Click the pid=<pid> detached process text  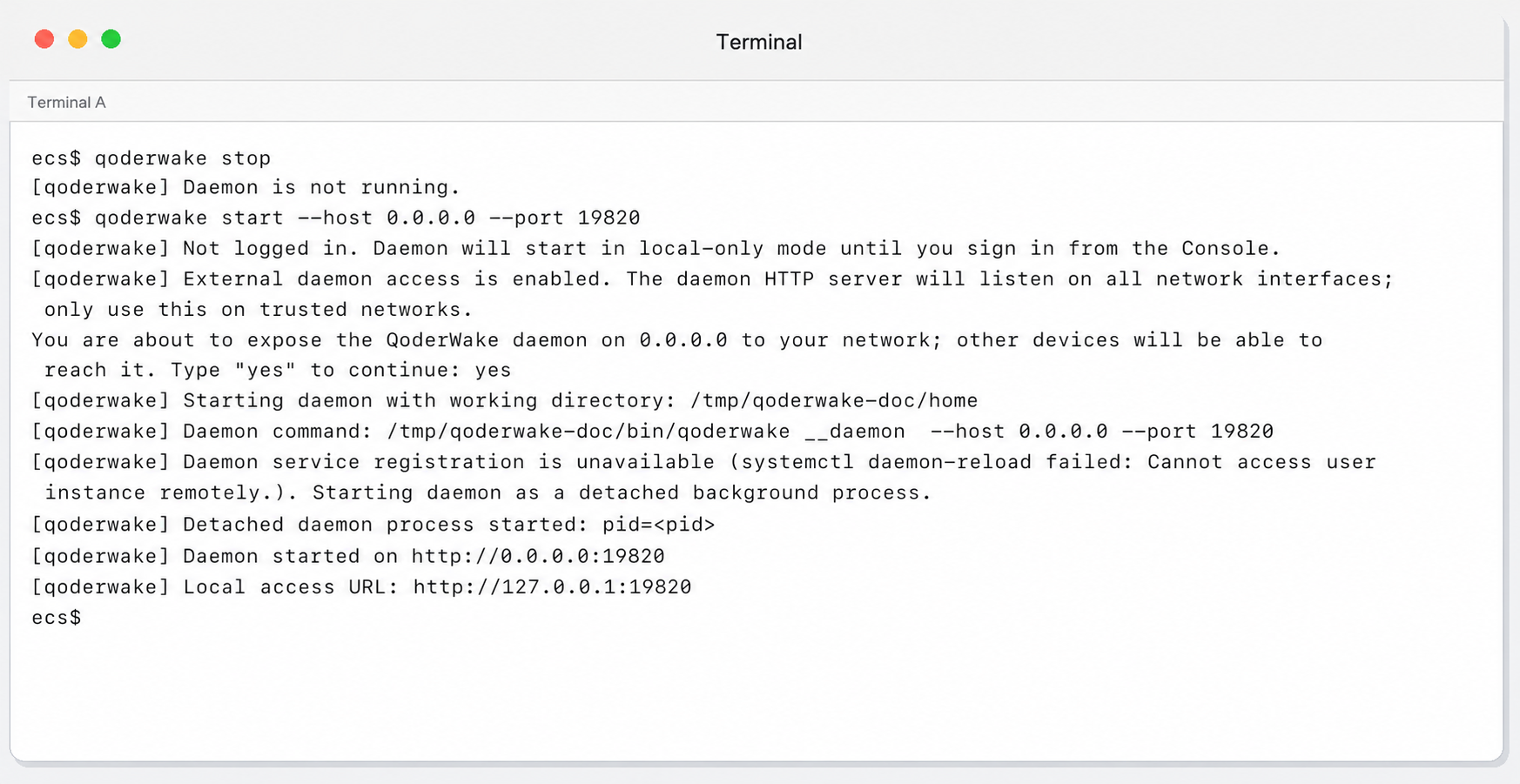coord(658,525)
